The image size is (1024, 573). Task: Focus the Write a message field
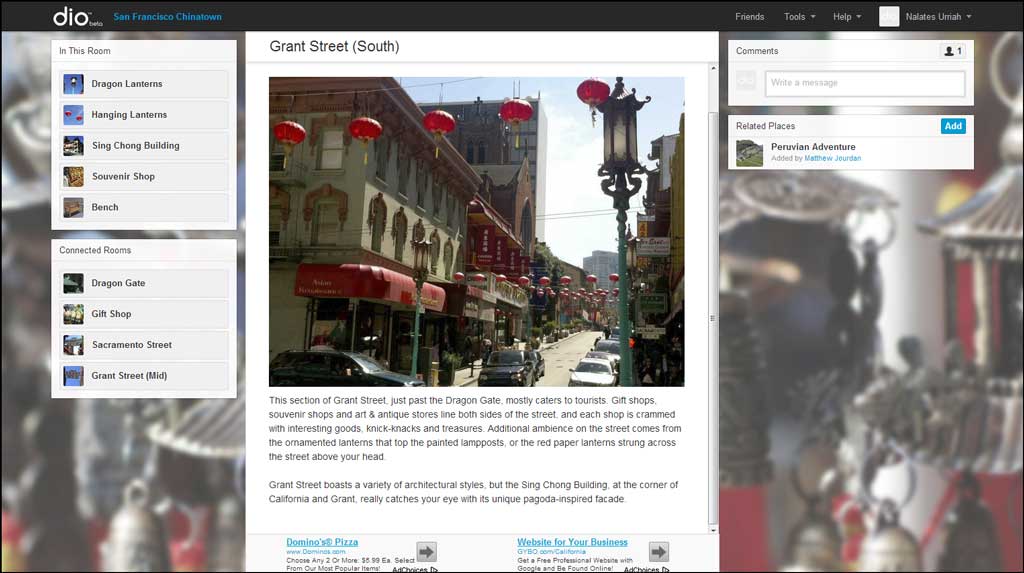click(x=865, y=83)
